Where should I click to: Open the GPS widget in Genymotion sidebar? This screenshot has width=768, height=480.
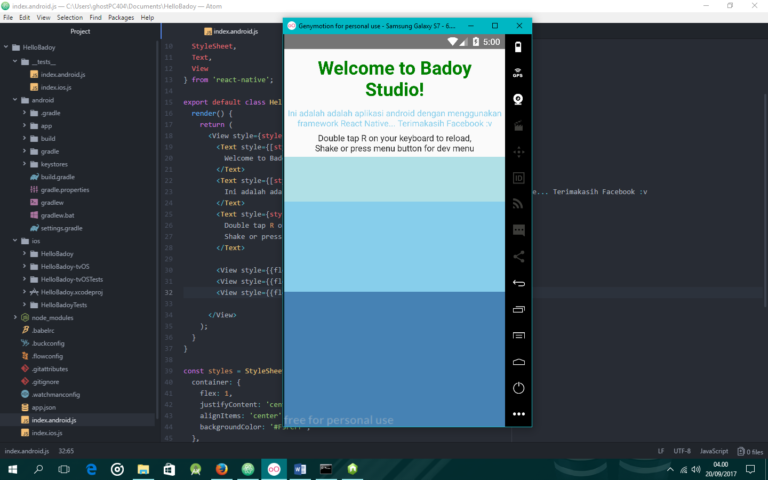point(518,73)
